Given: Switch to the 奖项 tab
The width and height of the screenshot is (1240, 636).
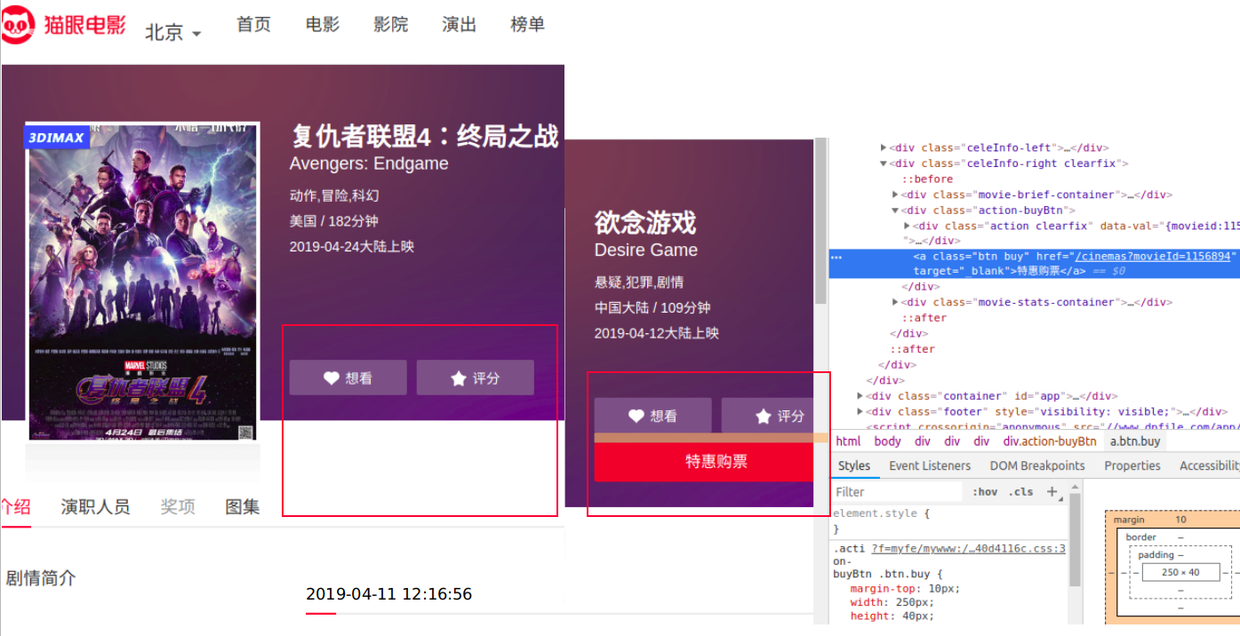Looking at the screenshot, I should tap(178, 507).
